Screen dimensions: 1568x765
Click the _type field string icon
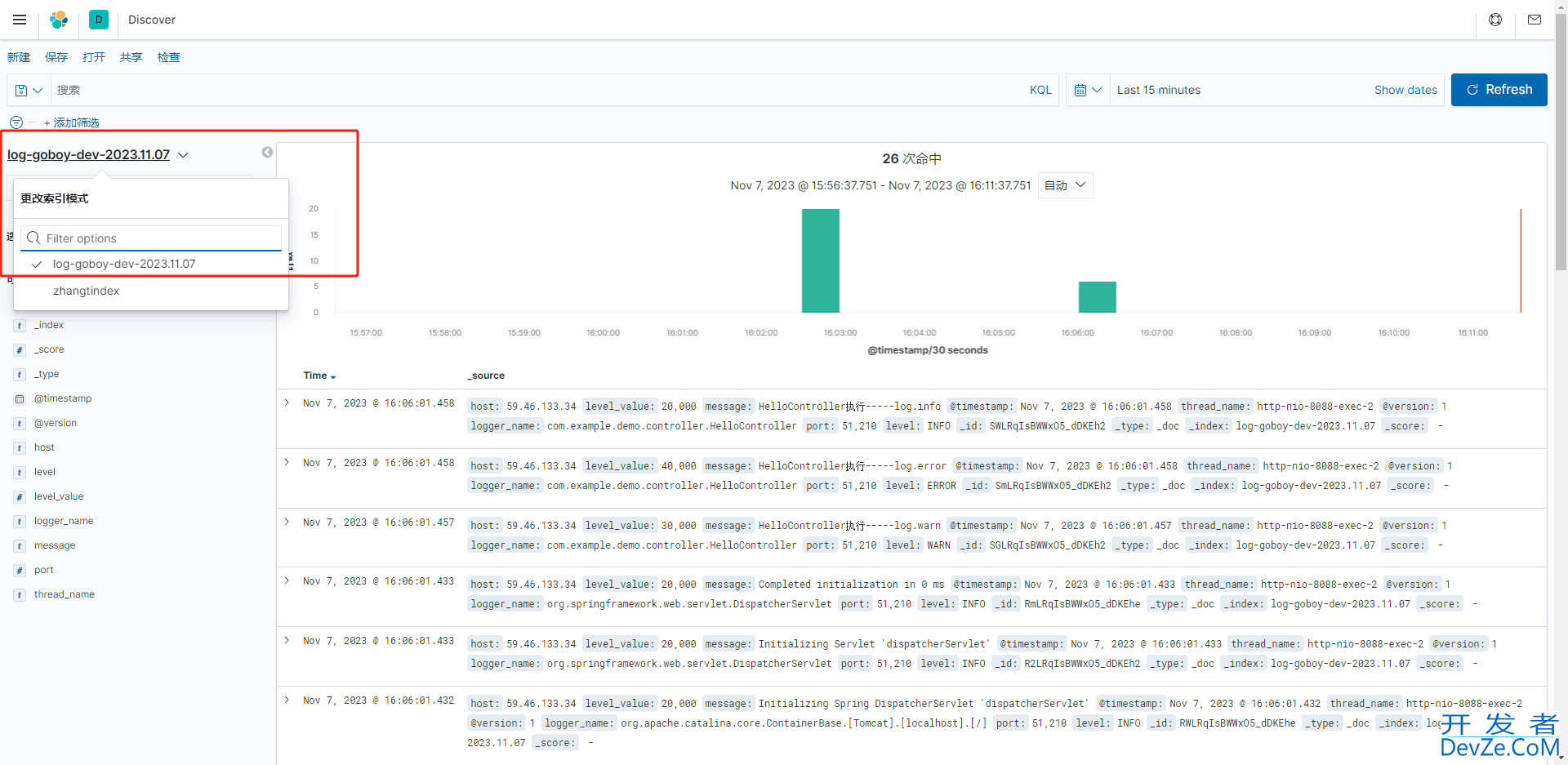(x=20, y=375)
